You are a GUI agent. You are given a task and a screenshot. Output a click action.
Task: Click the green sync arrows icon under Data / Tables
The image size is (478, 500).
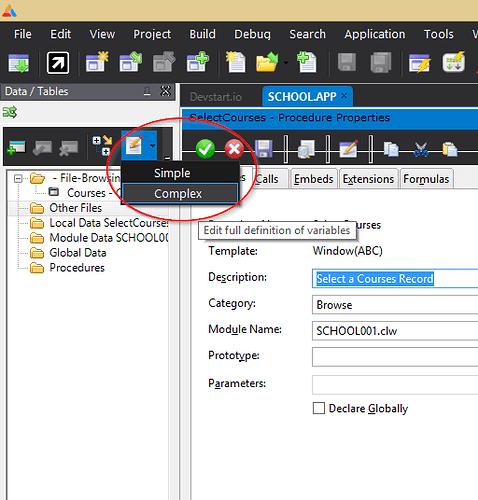[x=9, y=113]
